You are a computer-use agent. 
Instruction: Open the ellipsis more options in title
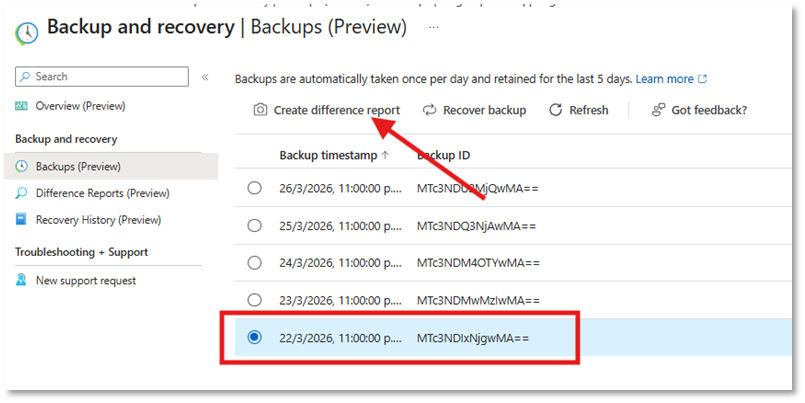[x=434, y=27]
